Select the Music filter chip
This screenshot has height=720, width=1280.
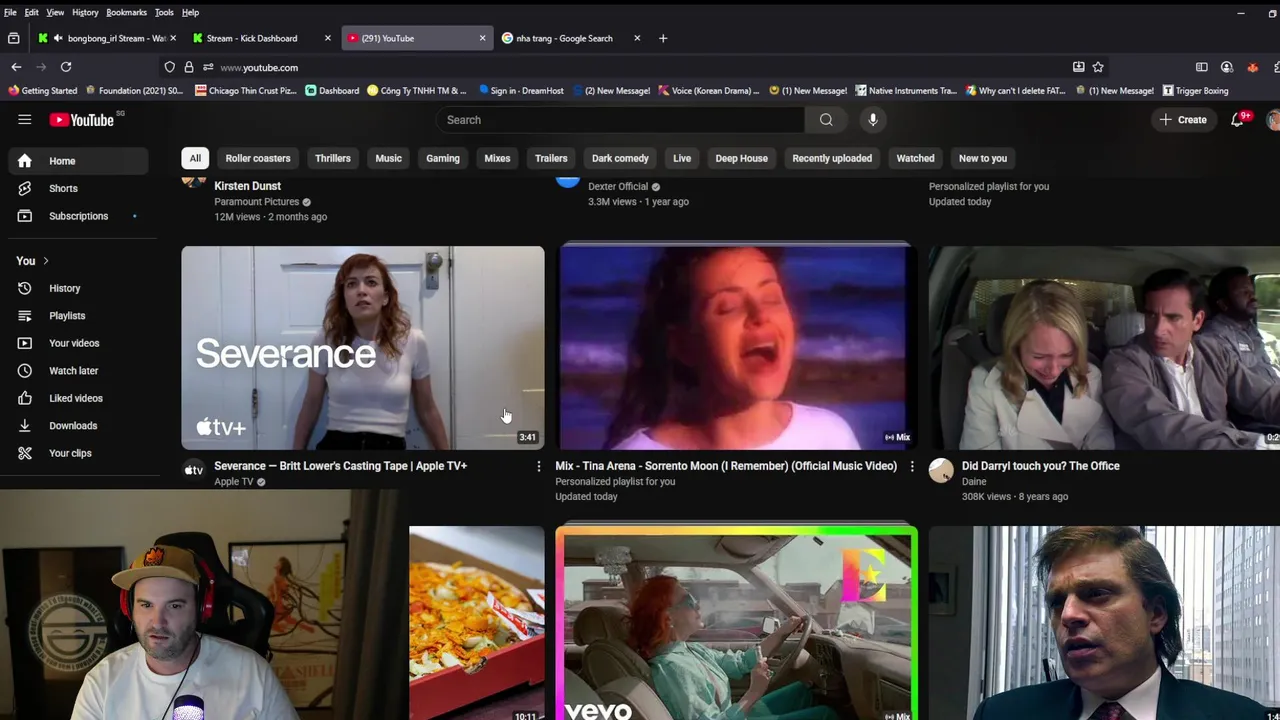pos(388,158)
